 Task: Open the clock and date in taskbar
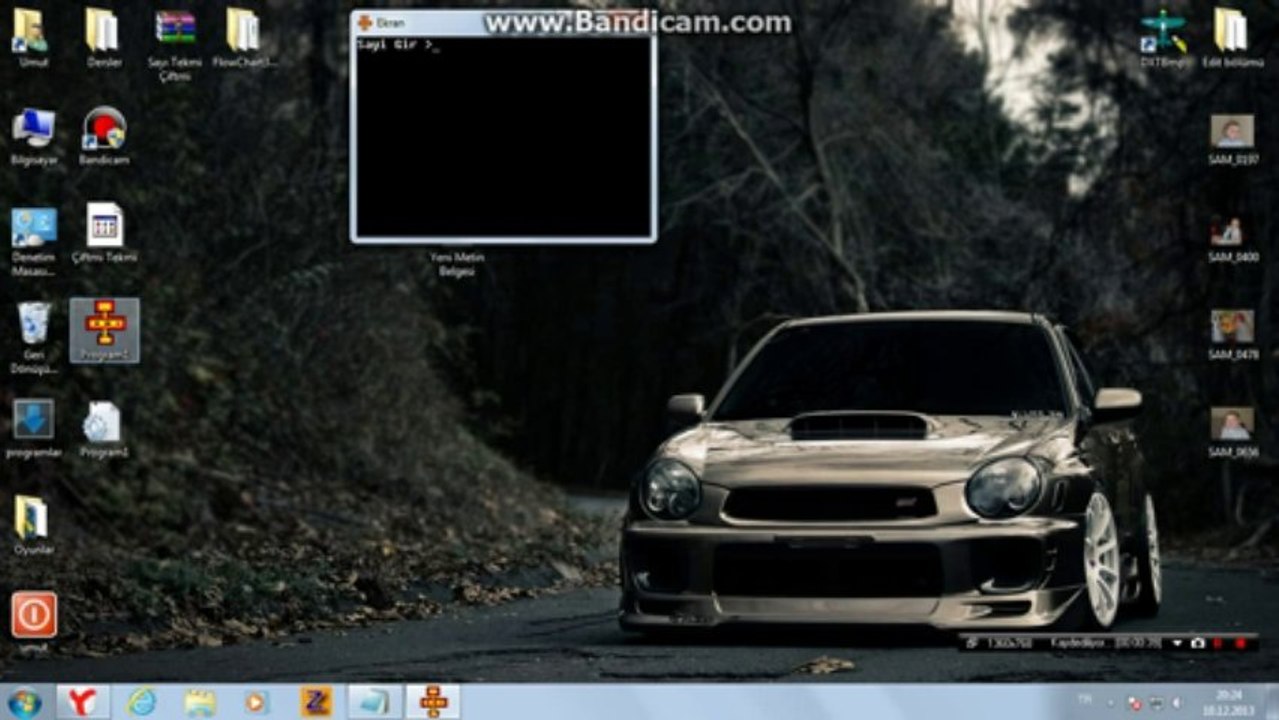tap(1229, 702)
